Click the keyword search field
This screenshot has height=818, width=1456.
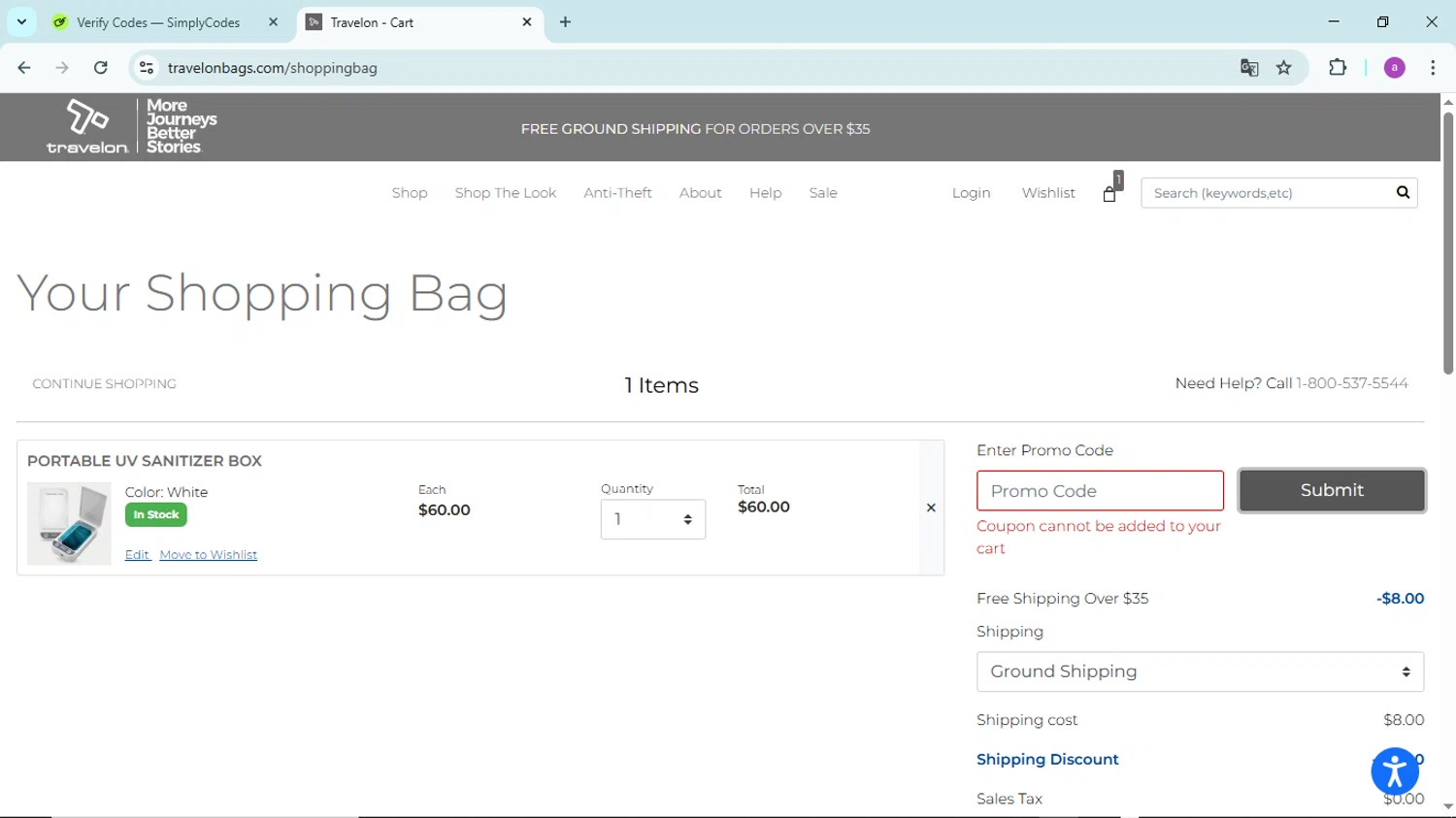click(x=1267, y=193)
